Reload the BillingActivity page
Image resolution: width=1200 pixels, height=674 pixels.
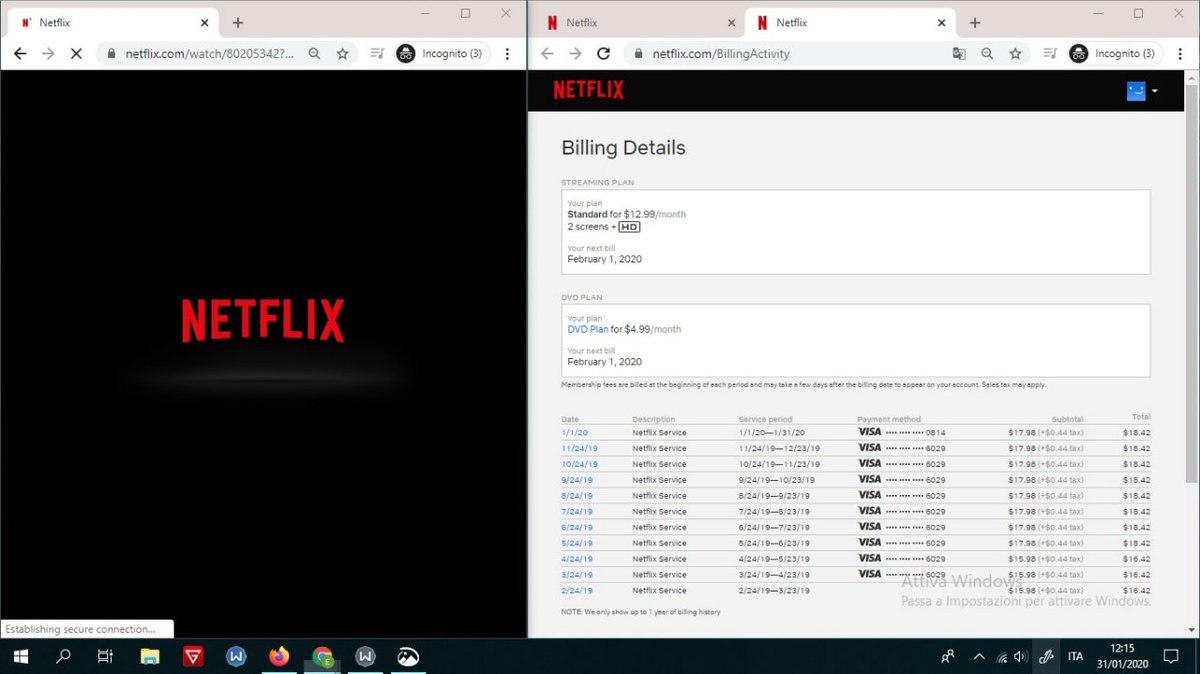click(x=603, y=53)
